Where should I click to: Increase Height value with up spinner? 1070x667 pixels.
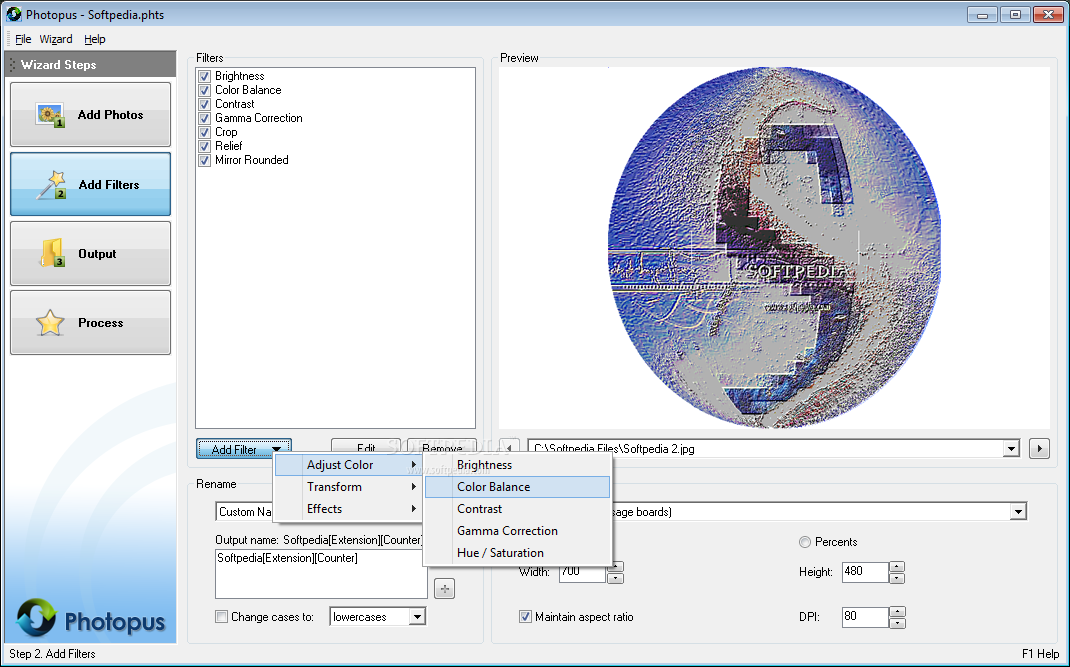coord(897,567)
